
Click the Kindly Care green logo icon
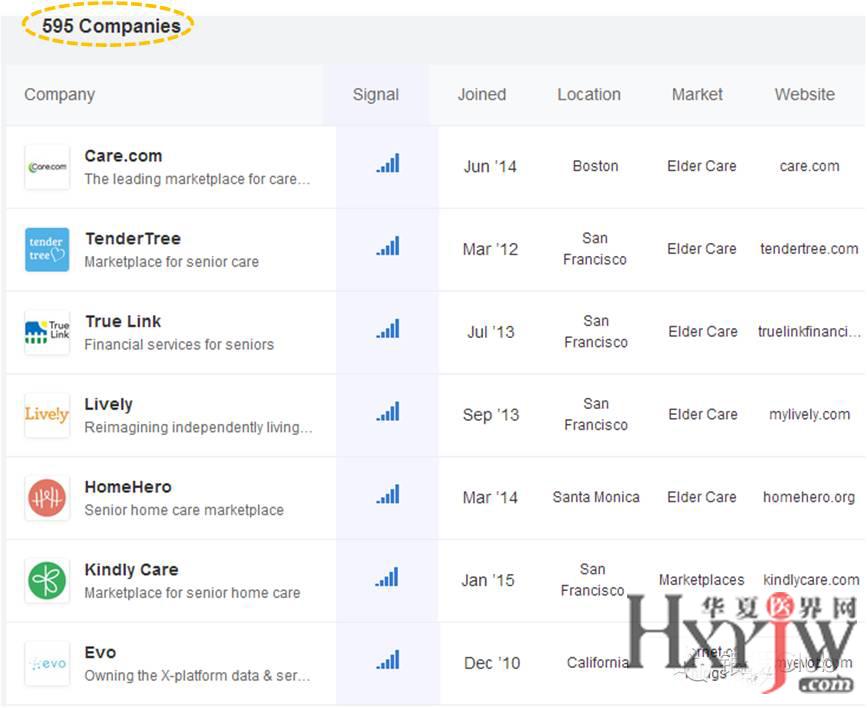(x=47, y=580)
